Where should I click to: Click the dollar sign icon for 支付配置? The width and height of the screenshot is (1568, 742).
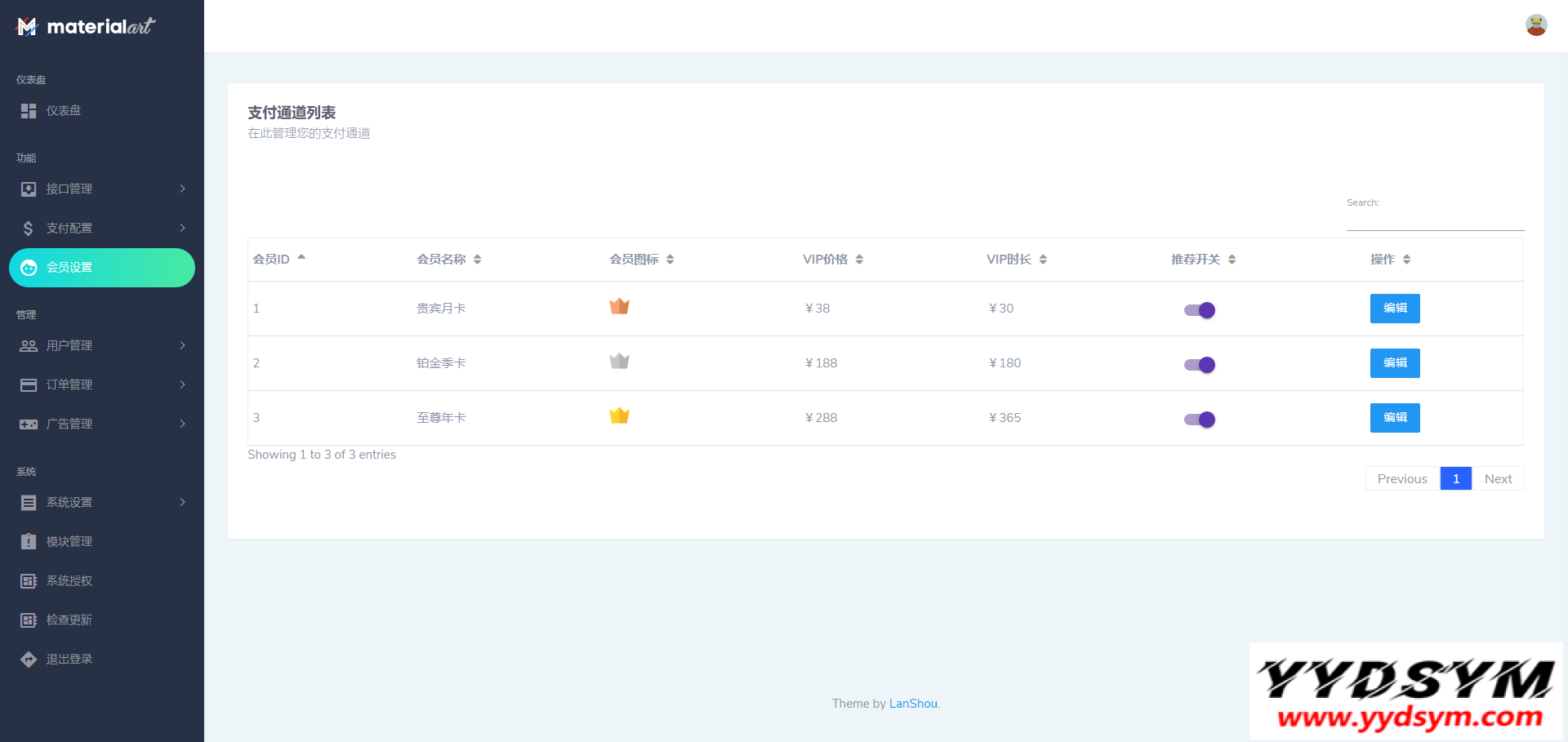coord(29,229)
